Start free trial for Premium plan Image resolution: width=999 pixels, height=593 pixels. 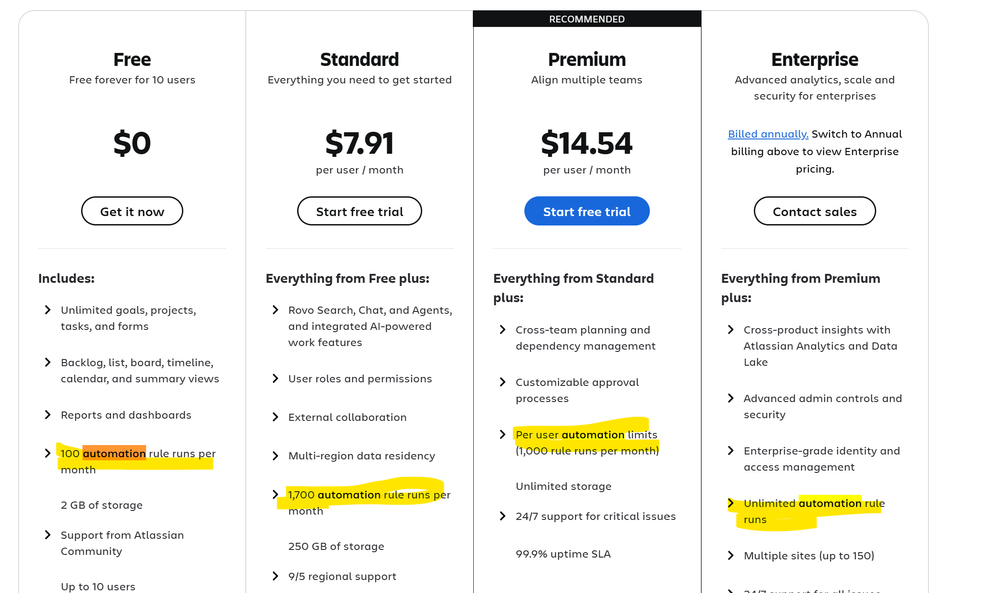point(587,211)
